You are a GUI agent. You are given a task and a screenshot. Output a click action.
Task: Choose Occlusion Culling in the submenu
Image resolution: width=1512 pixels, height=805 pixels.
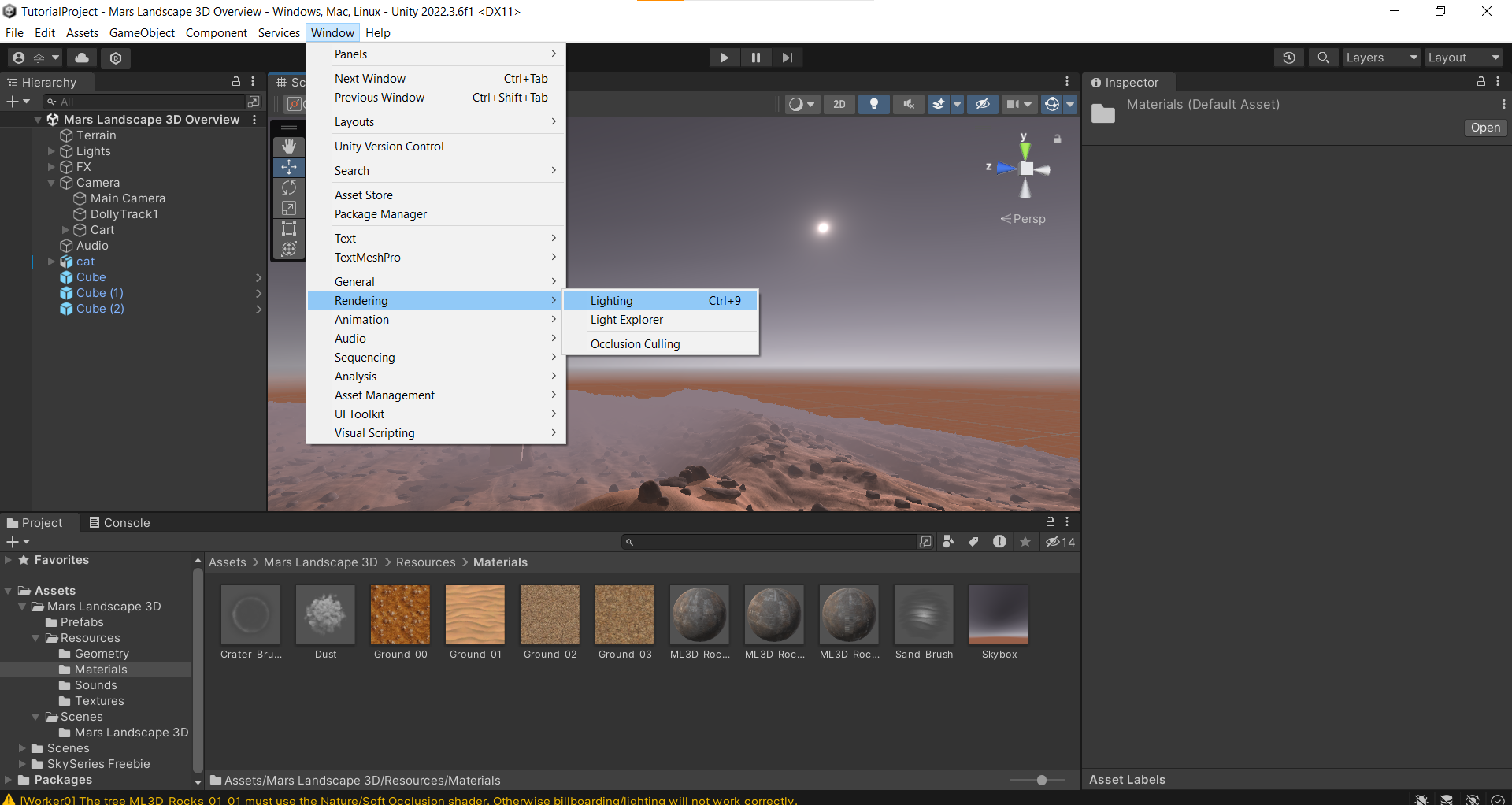tap(661, 344)
